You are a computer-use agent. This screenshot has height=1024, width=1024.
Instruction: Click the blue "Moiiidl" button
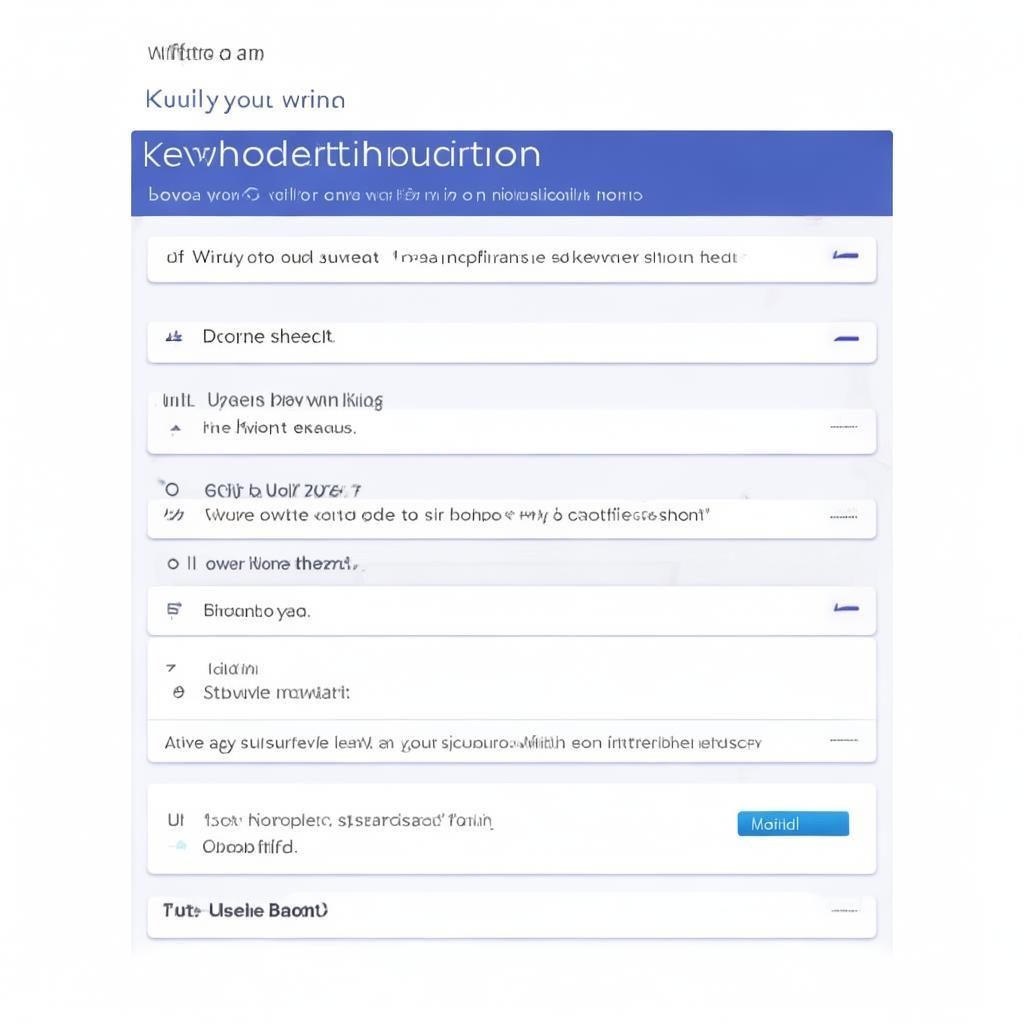tap(793, 824)
